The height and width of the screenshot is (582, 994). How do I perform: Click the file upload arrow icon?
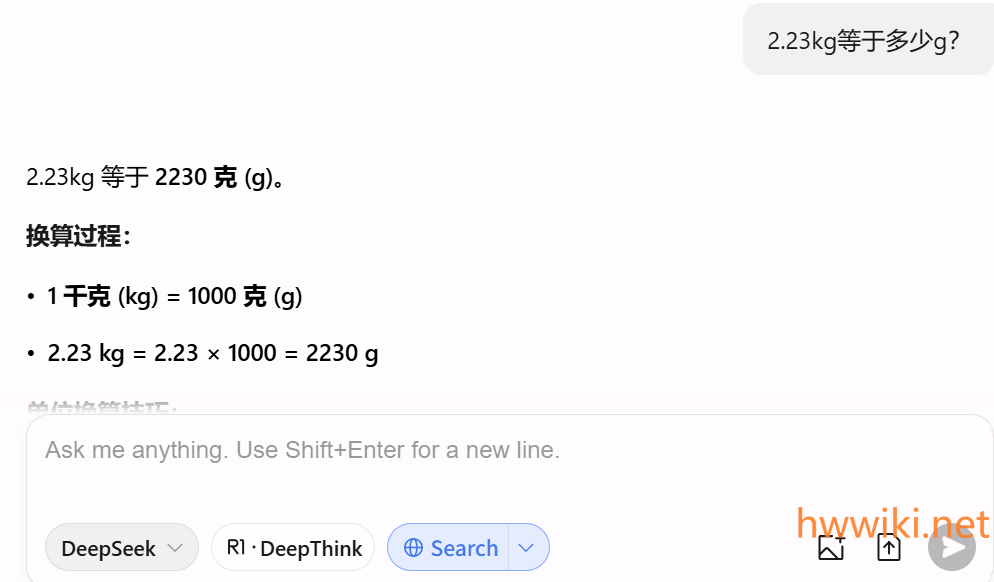tap(888, 547)
